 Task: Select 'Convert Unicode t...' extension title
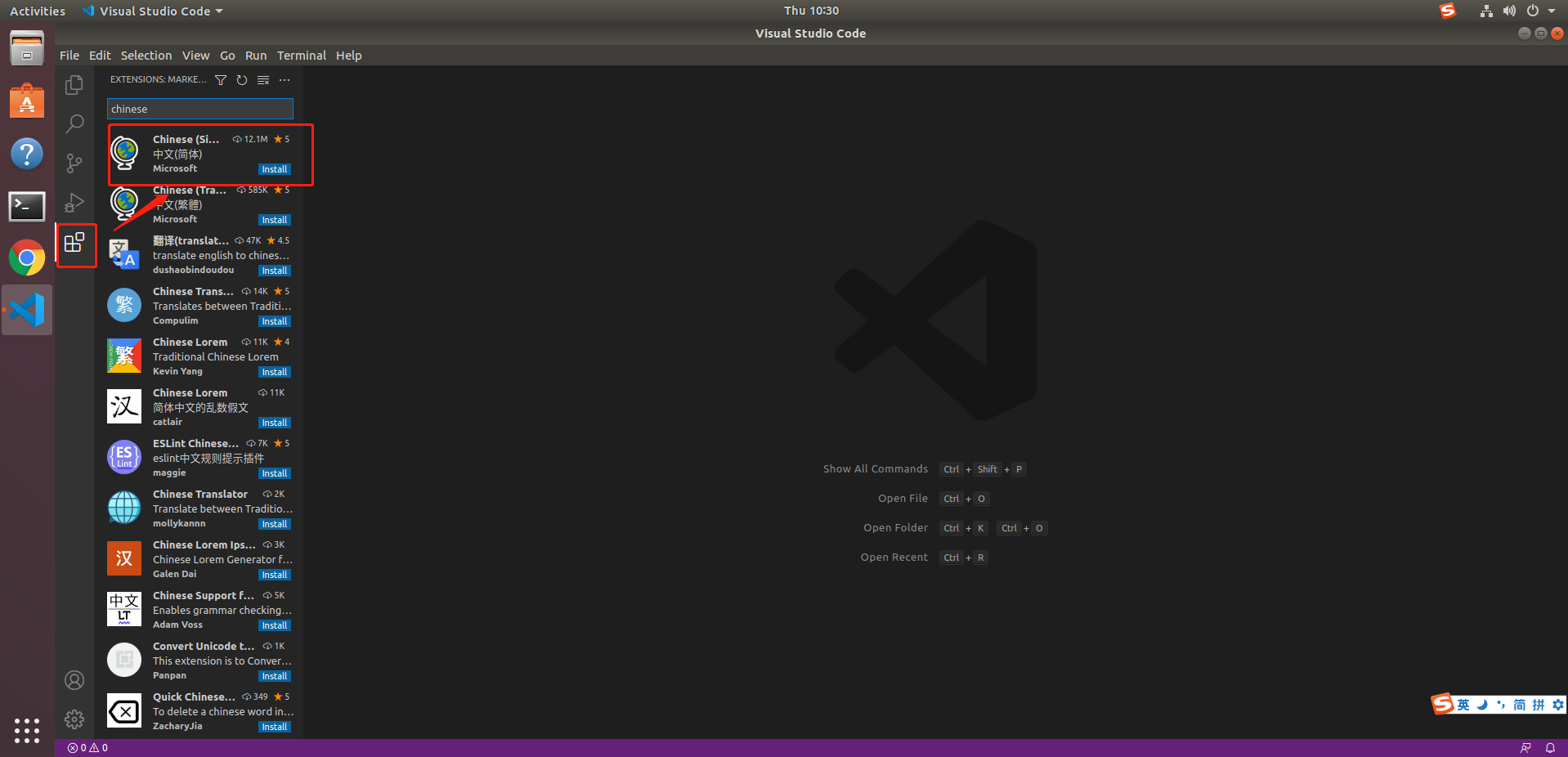pyautogui.click(x=204, y=646)
